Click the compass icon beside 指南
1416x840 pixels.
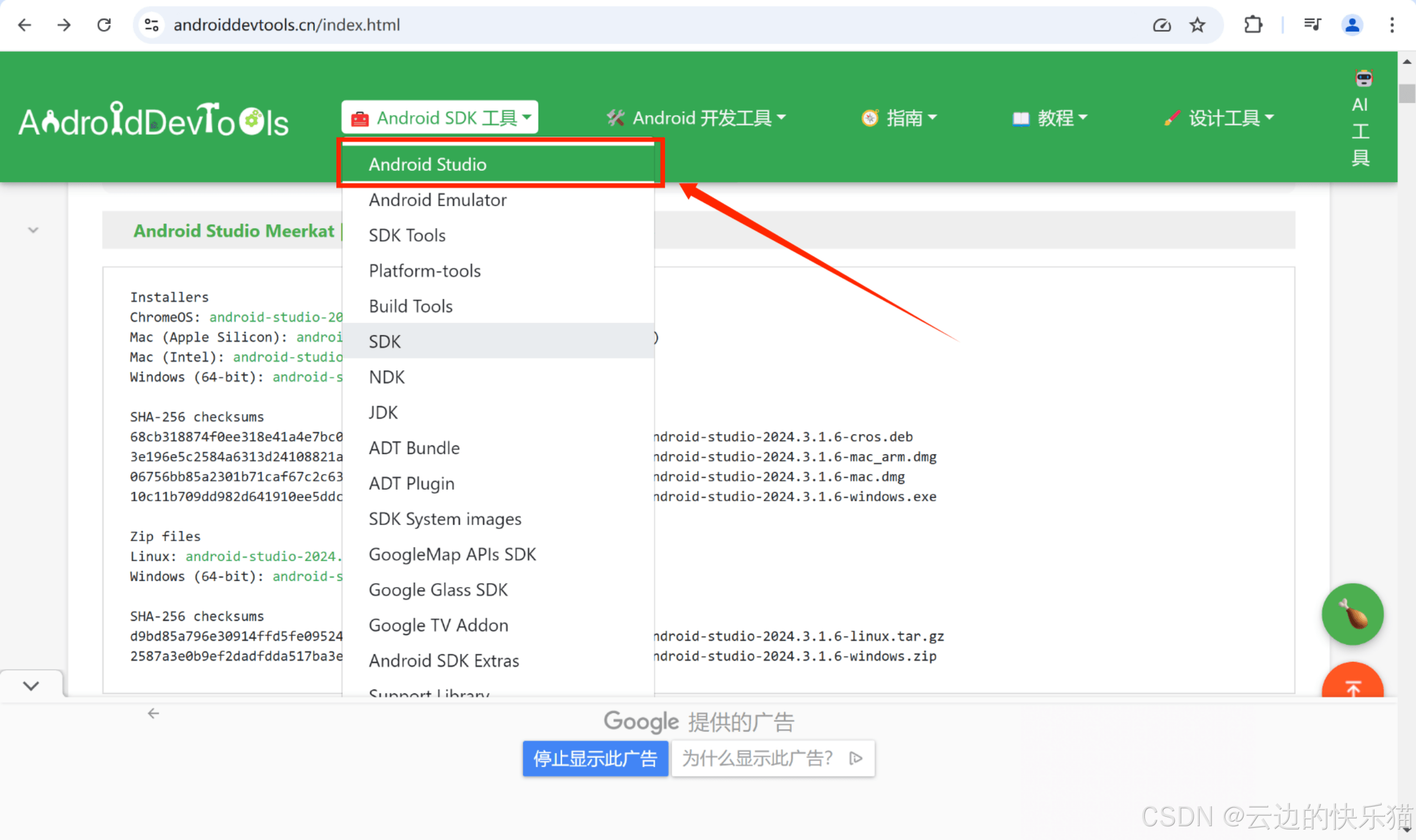click(869, 118)
